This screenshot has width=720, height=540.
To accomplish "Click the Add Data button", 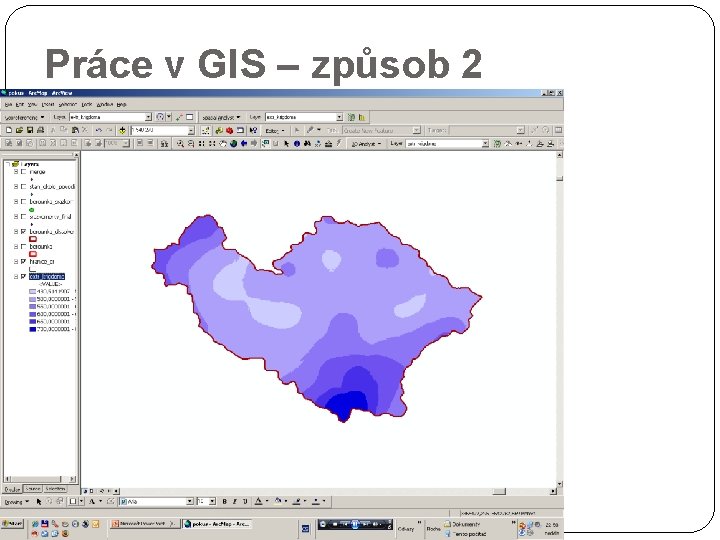I will click(x=123, y=130).
